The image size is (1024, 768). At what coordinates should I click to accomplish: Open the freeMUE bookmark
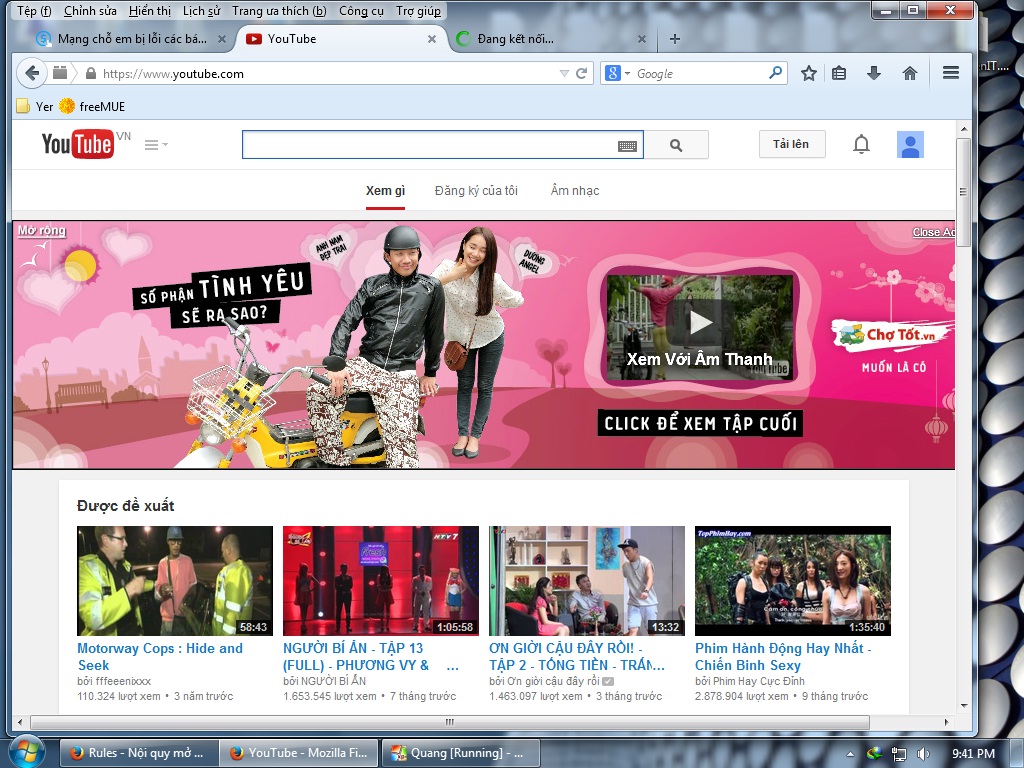(x=92, y=106)
